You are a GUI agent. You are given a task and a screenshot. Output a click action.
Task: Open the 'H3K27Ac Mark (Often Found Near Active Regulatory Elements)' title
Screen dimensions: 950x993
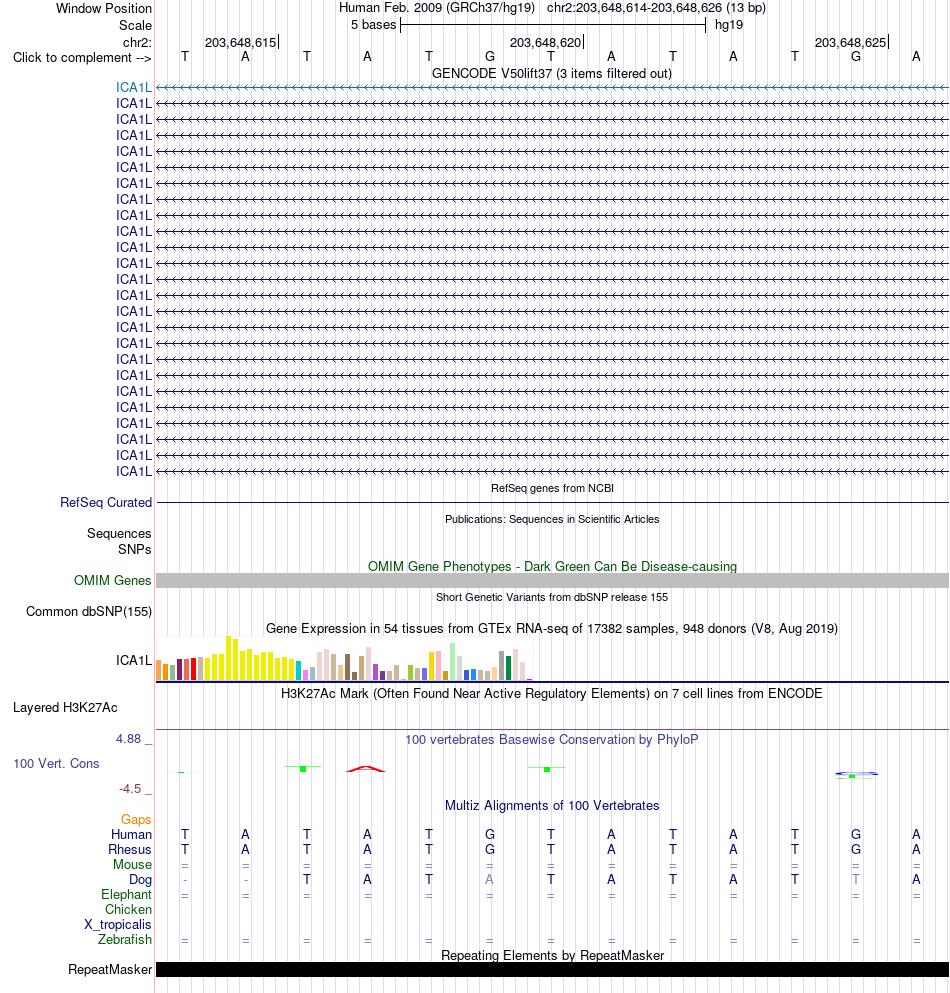552,693
